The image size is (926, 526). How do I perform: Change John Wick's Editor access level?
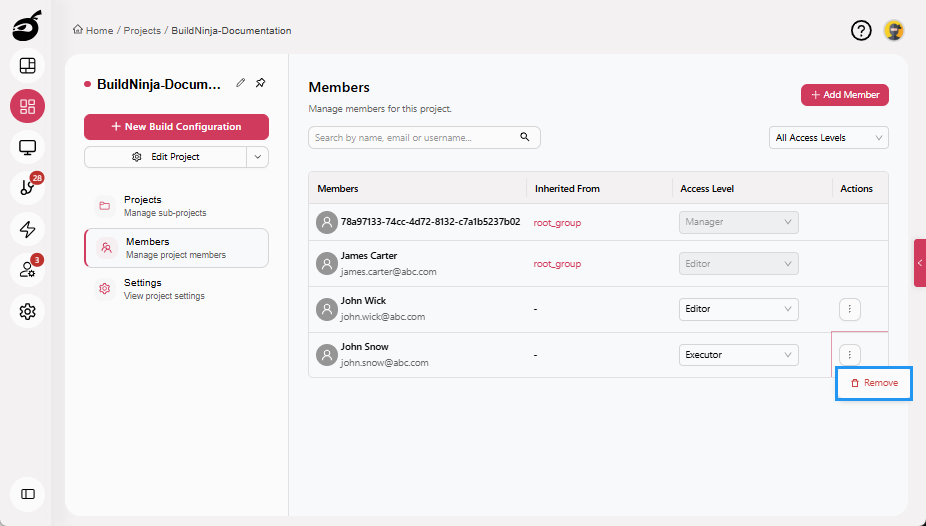click(x=739, y=309)
